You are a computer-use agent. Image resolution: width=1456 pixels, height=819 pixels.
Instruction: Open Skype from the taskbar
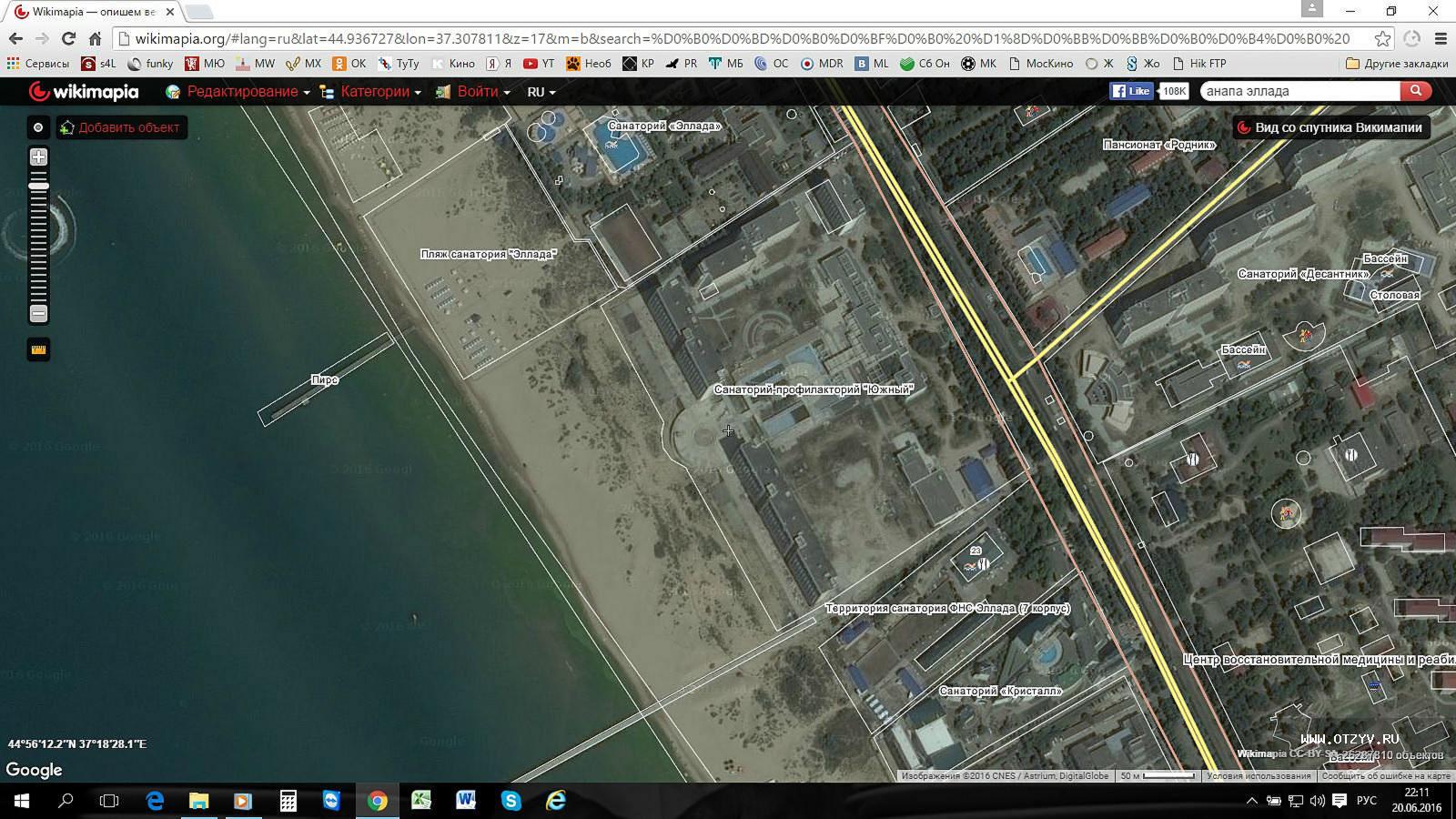pyautogui.click(x=511, y=801)
